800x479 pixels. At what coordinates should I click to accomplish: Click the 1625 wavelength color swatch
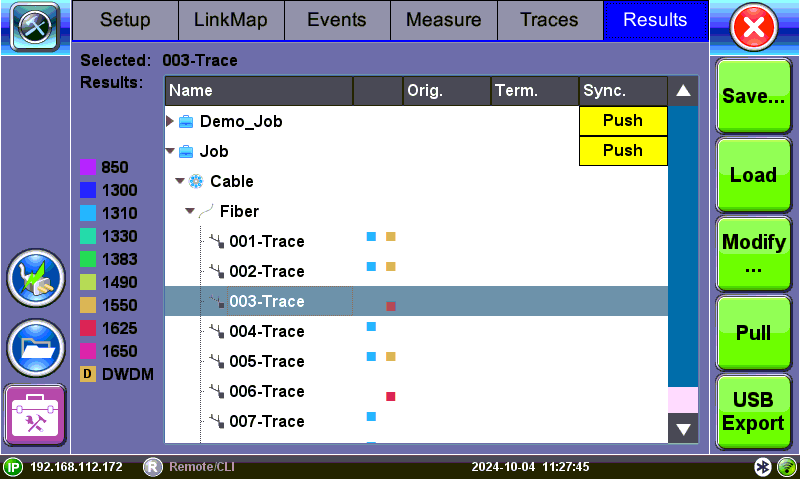[87, 328]
